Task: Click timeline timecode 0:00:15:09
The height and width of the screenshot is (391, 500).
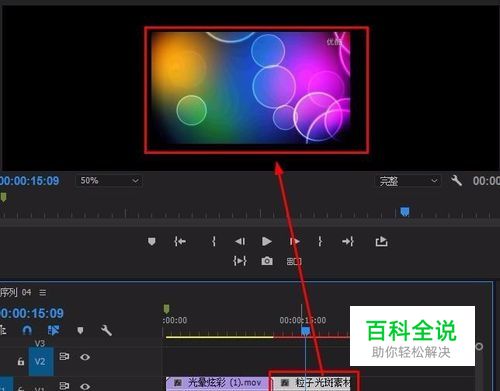Action: 32,313
